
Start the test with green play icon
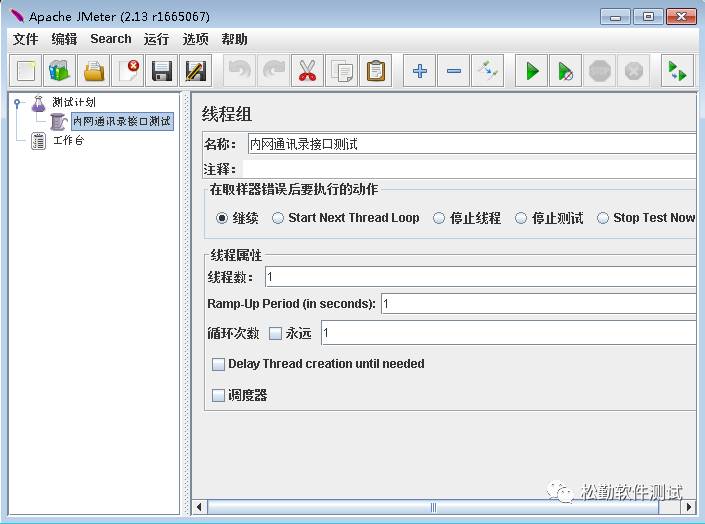[x=531, y=71]
